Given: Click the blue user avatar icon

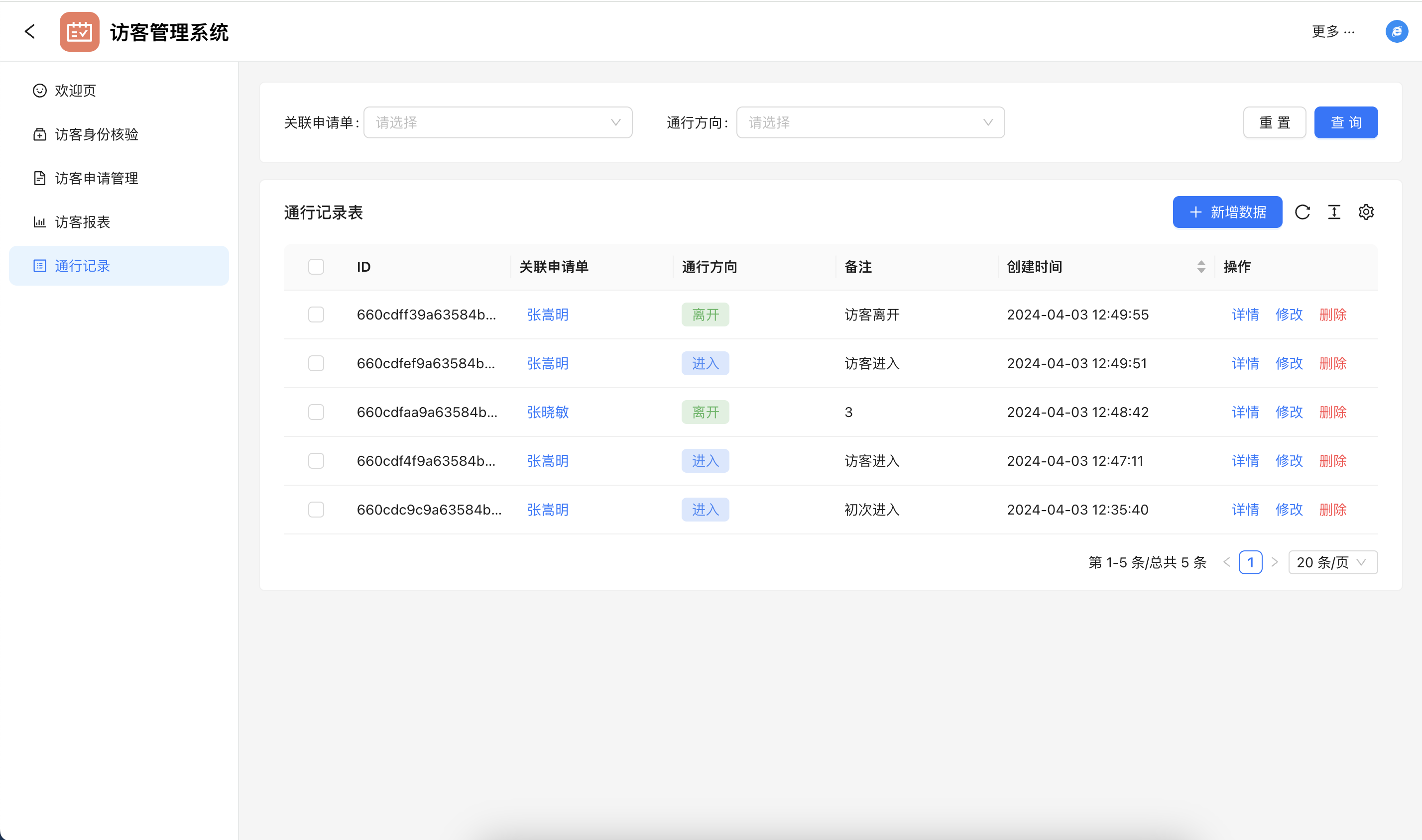Looking at the screenshot, I should coord(1397,32).
